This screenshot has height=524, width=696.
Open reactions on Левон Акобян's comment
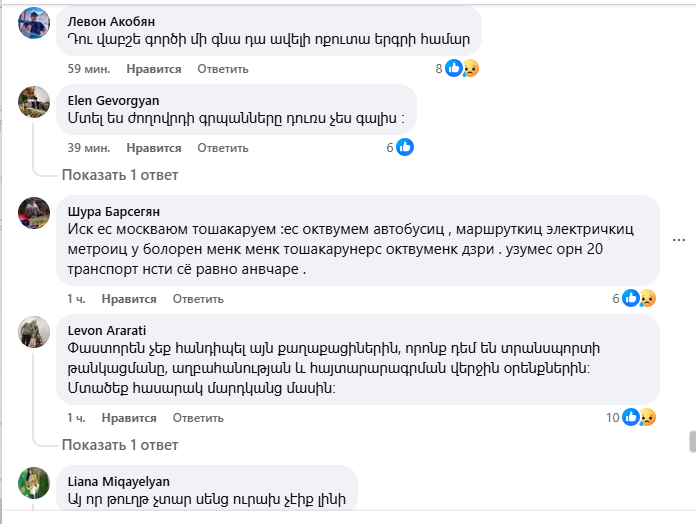[x=461, y=69]
